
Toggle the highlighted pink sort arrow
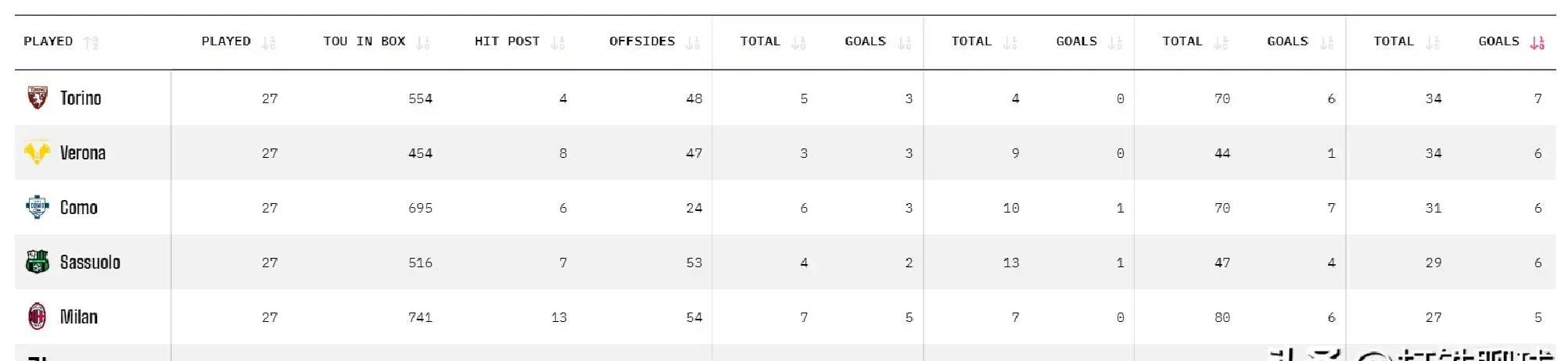1538,42
